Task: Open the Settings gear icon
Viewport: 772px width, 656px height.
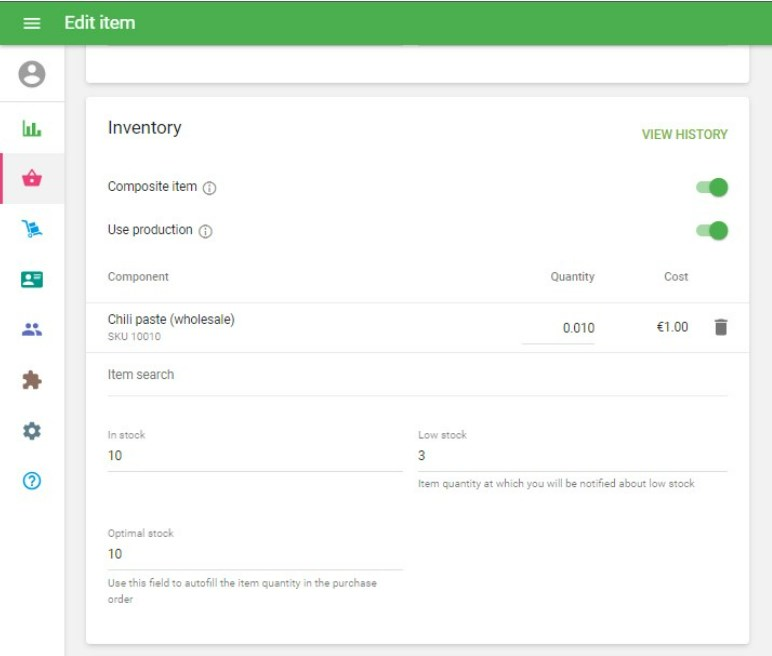Action: coord(32,431)
